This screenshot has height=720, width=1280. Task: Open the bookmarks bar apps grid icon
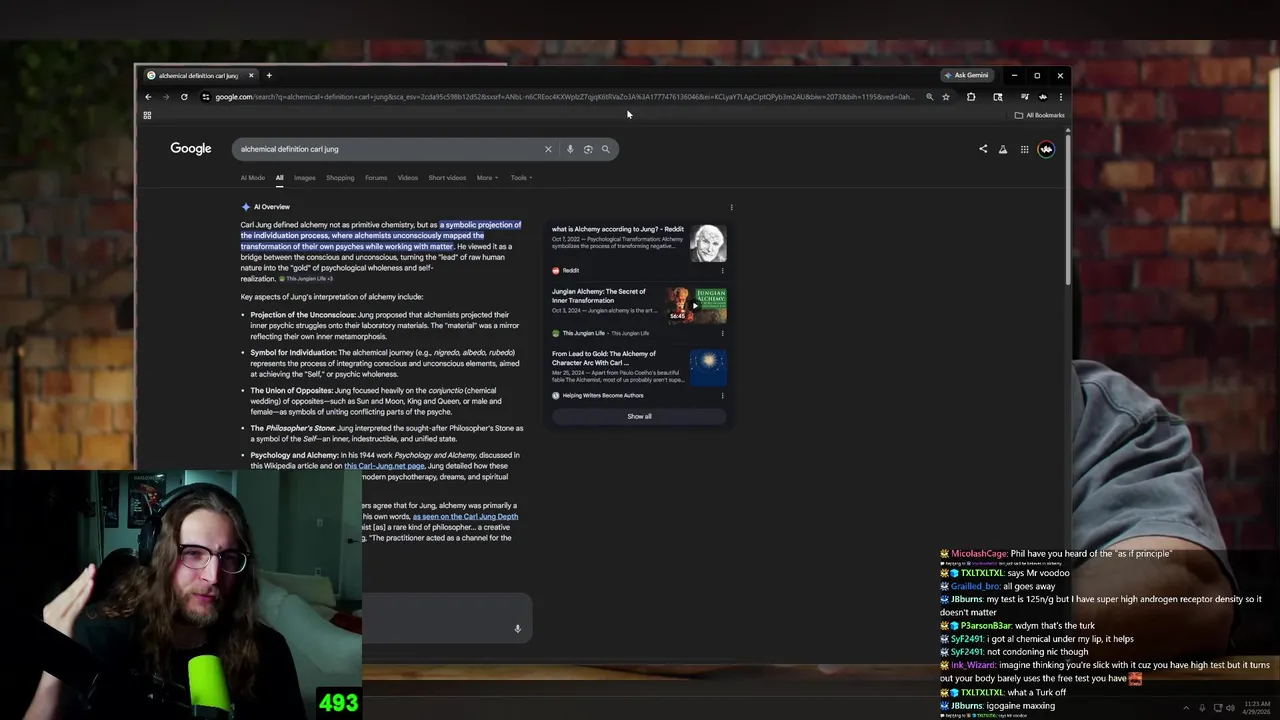[x=147, y=115]
